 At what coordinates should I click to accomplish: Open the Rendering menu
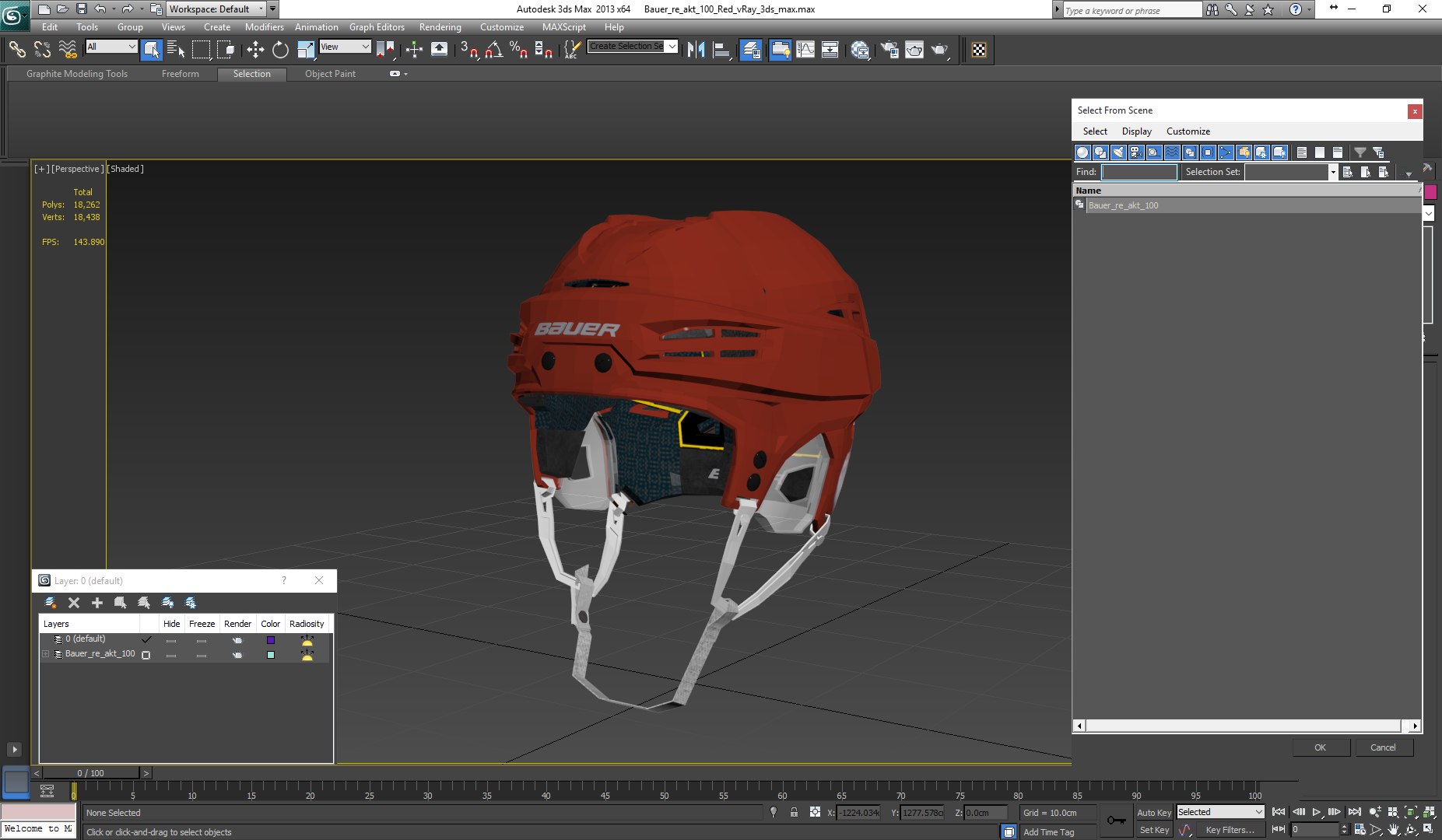440,27
